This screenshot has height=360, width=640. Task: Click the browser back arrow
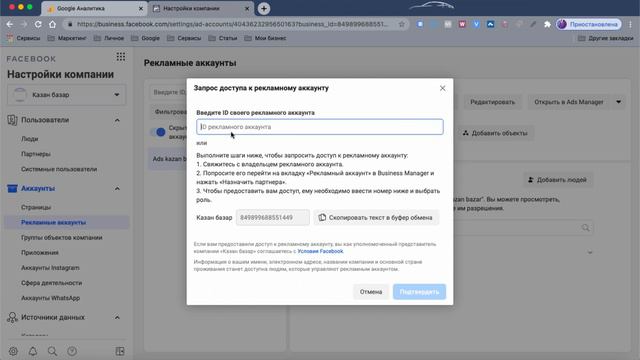point(10,24)
